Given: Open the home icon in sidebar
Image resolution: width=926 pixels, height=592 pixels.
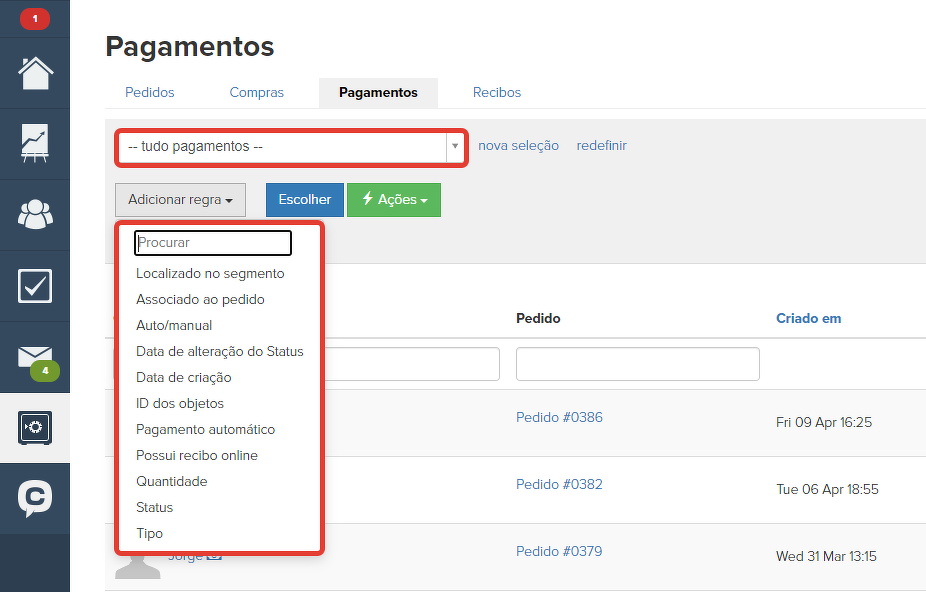Looking at the screenshot, I should click(x=35, y=73).
